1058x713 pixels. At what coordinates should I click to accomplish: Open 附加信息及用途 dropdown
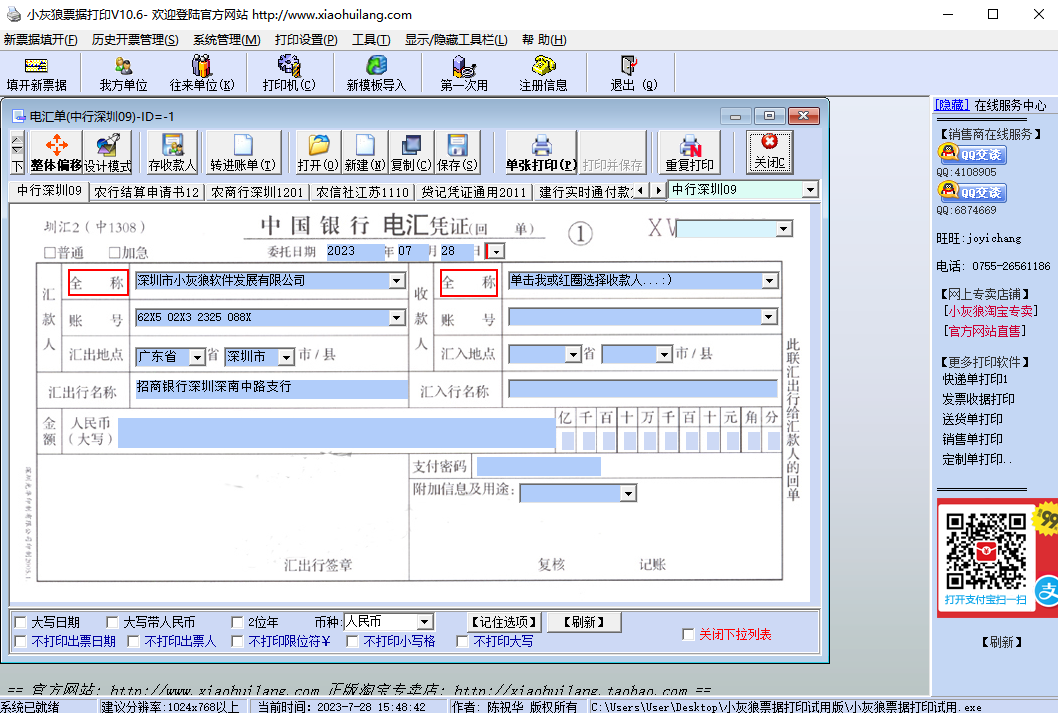point(628,494)
